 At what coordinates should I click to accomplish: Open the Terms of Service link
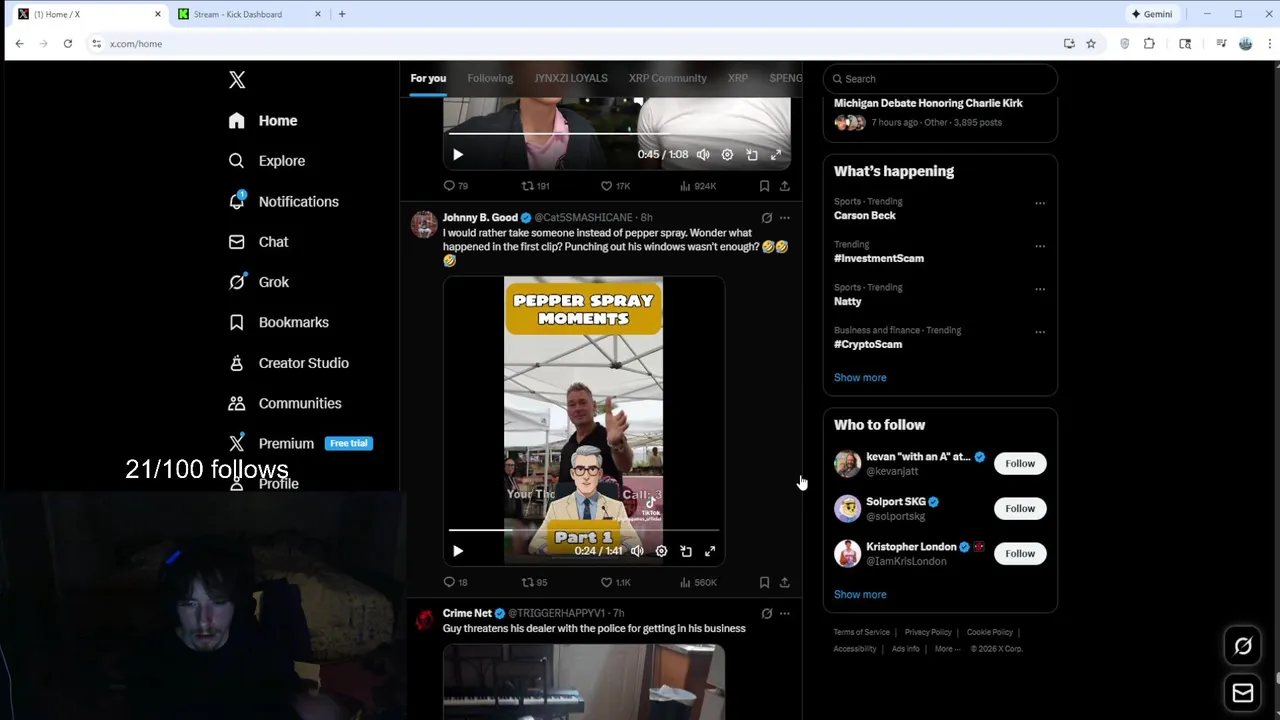click(861, 632)
